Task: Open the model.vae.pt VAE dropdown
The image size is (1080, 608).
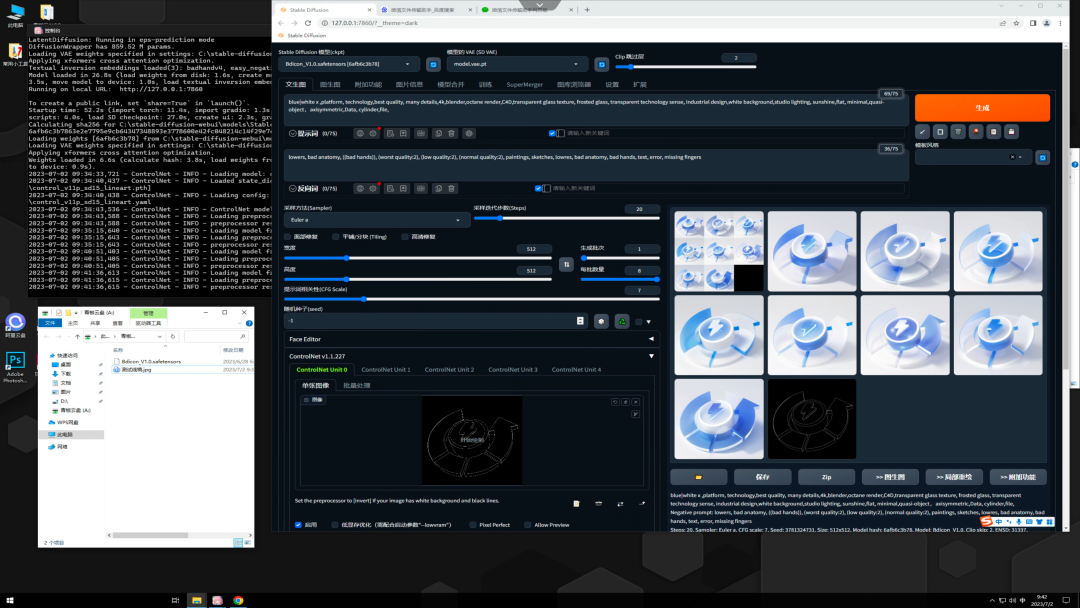Action: [517, 64]
